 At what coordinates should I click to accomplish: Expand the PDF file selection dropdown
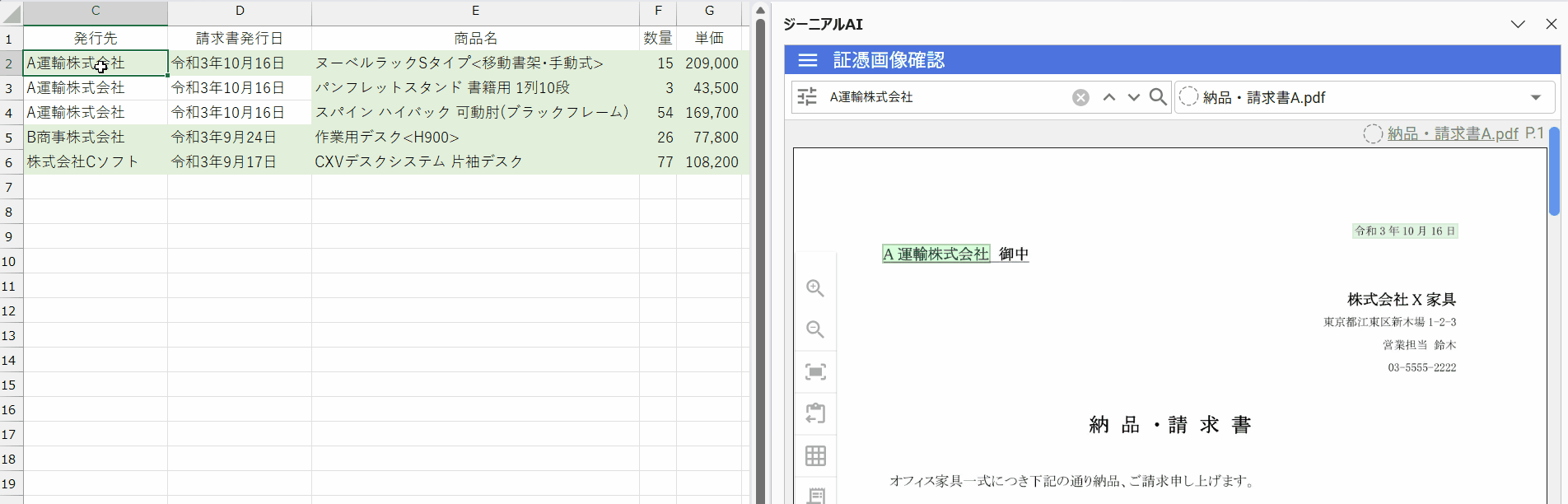tap(1536, 97)
